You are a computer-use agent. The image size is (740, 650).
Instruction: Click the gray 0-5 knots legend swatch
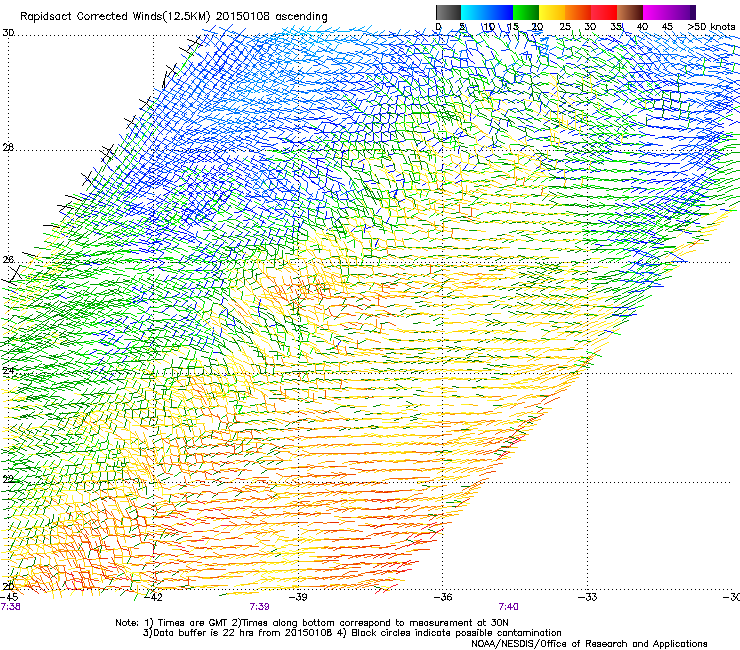[448, 12]
